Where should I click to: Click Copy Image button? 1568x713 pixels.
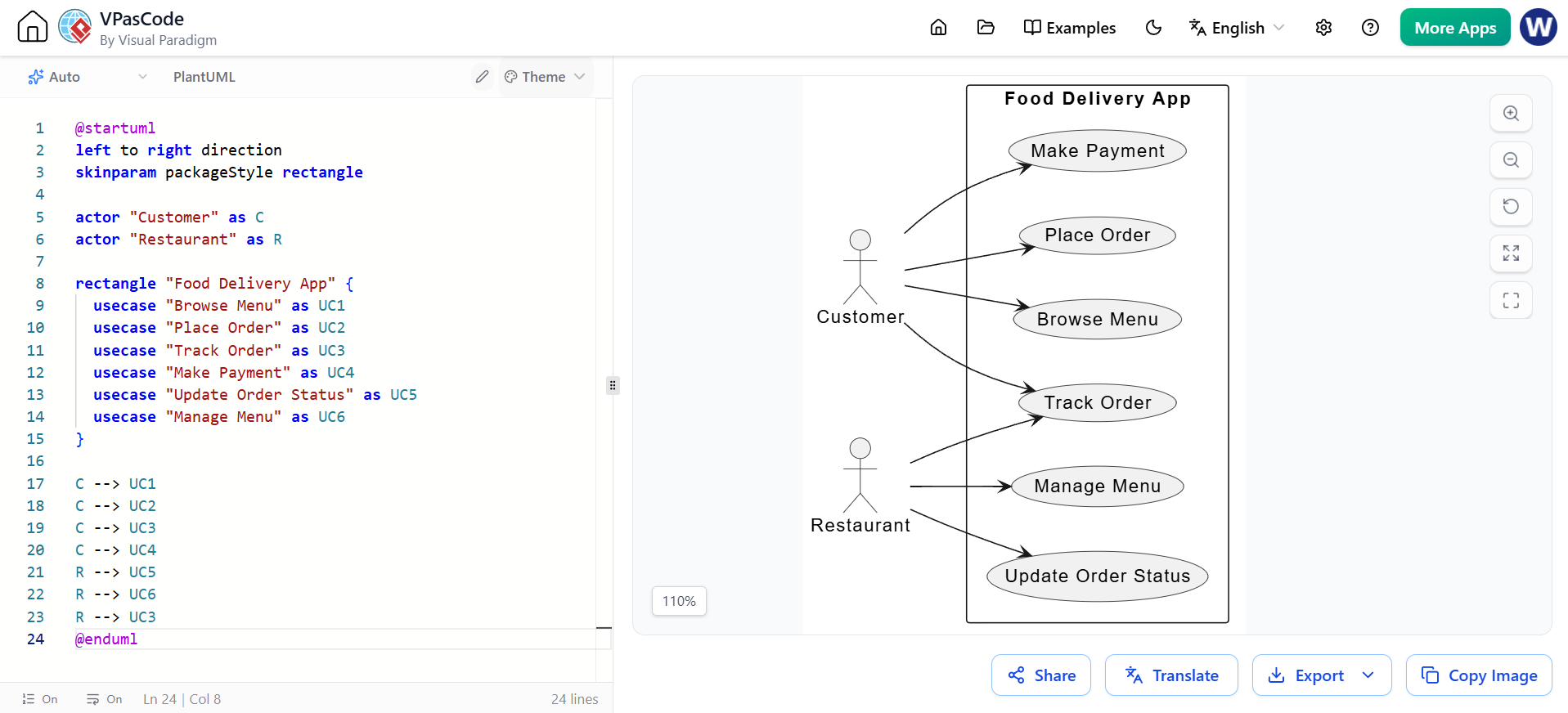click(1479, 675)
